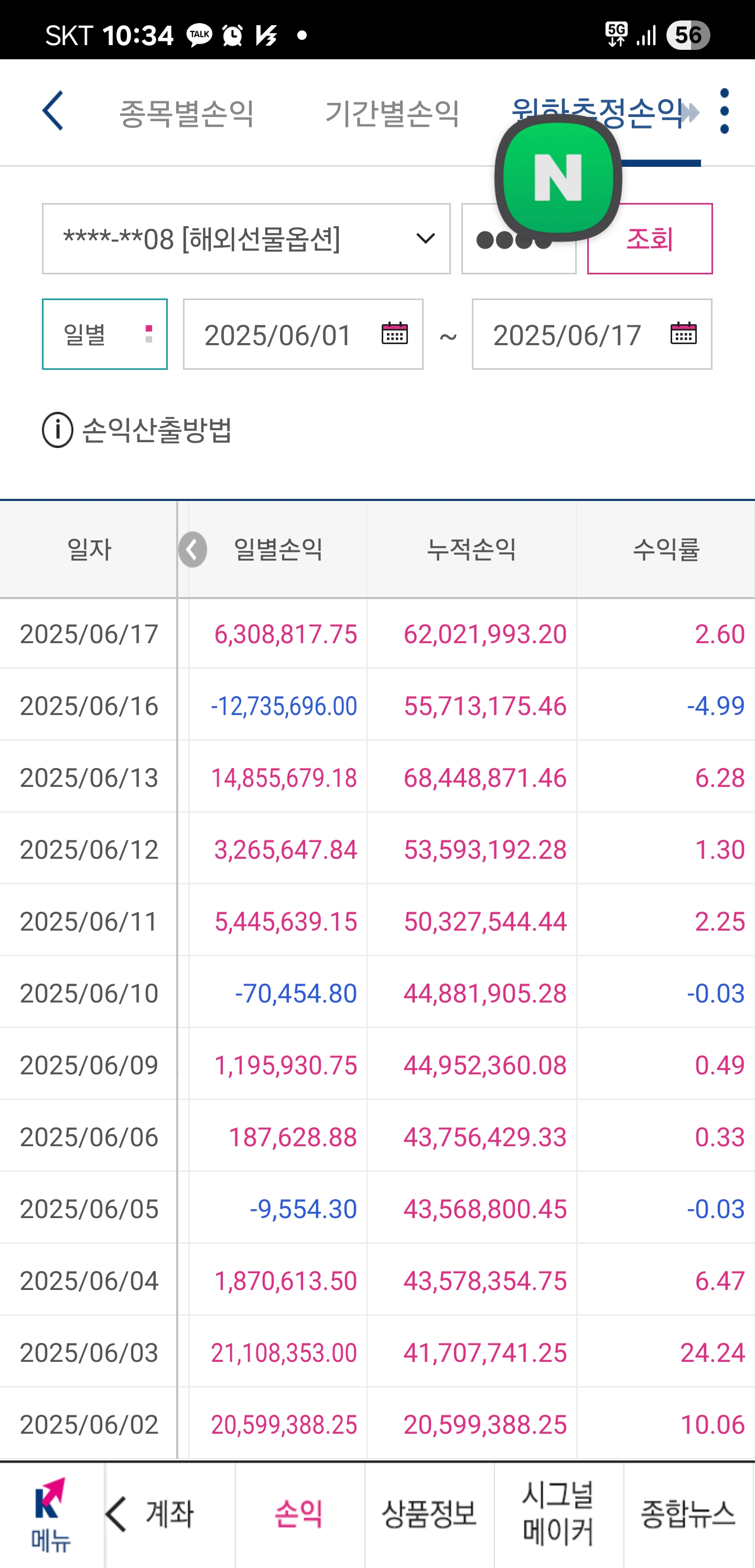The height and width of the screenshot is (1568, 755).
Task: Open 종합뉴스 in bottom navigation
Action: [x=689, y=1514]
